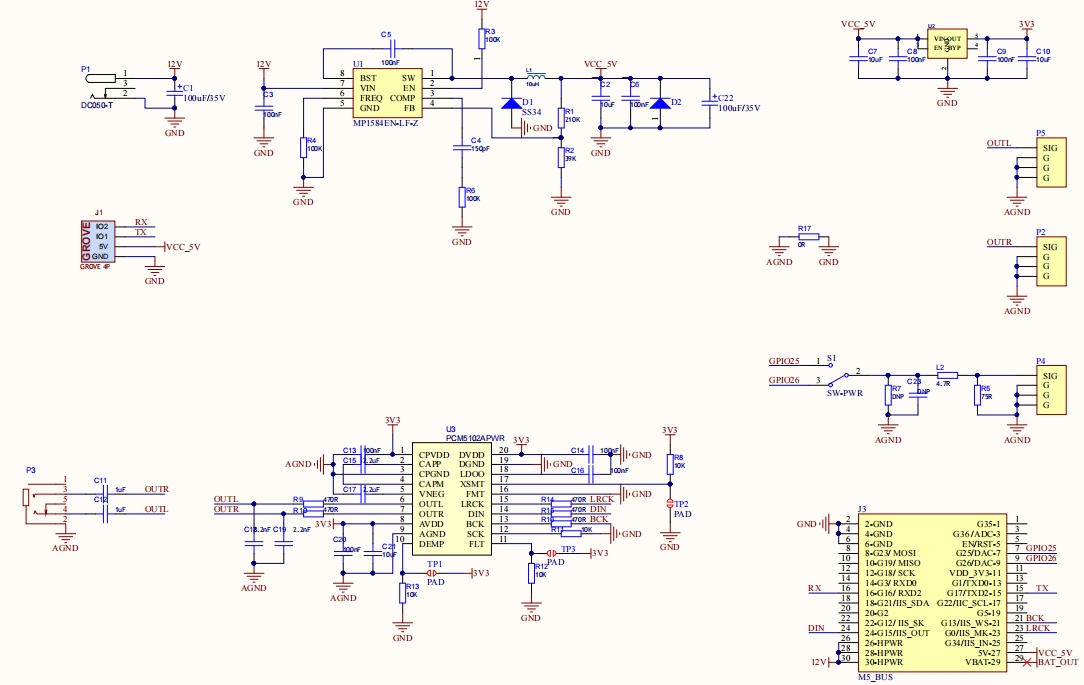The height and width of the screenshot is (685, 1084).
Task: Click the DC050-T power jack P1
Action: (102, 78)
